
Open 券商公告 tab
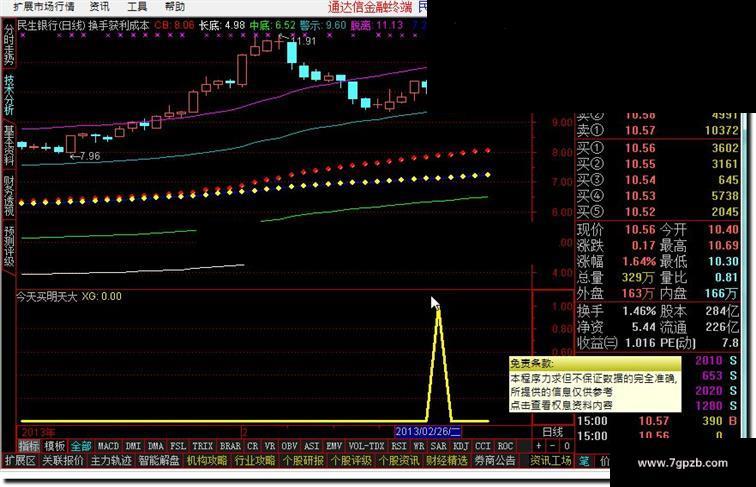pyautogui.click(x=494, y=461)
